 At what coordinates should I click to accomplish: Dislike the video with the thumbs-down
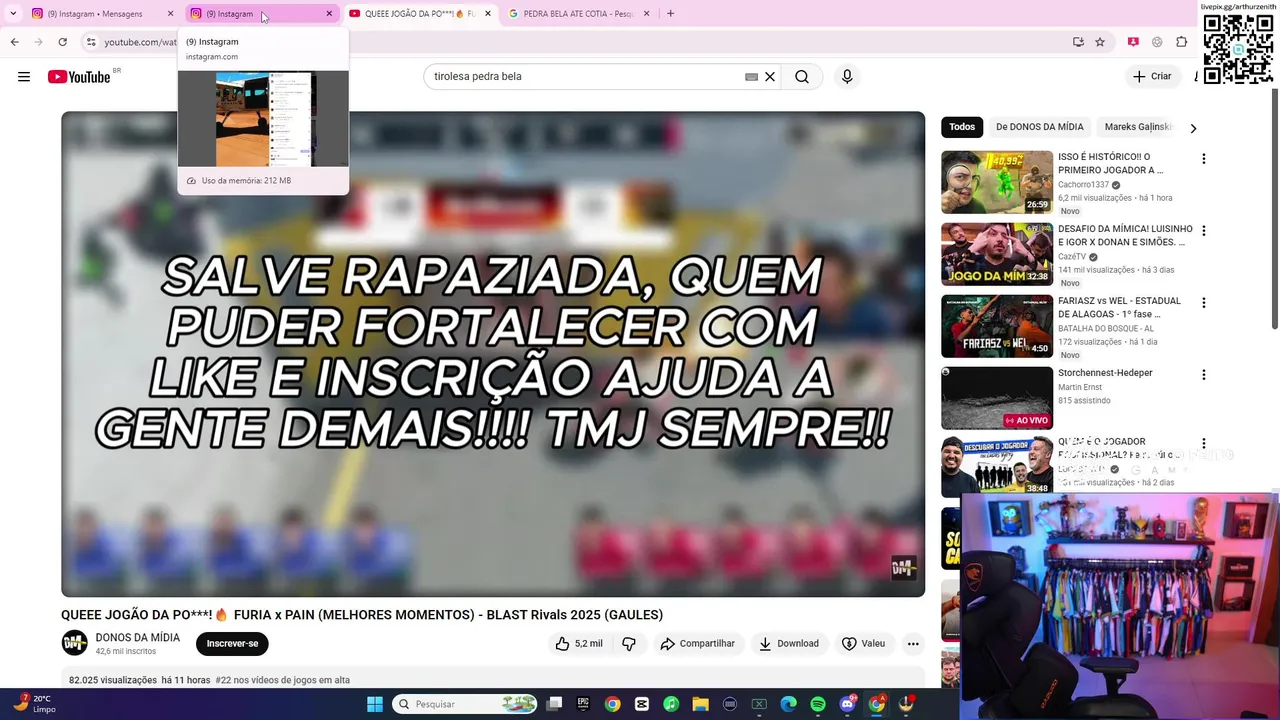[x=629, y=644]
